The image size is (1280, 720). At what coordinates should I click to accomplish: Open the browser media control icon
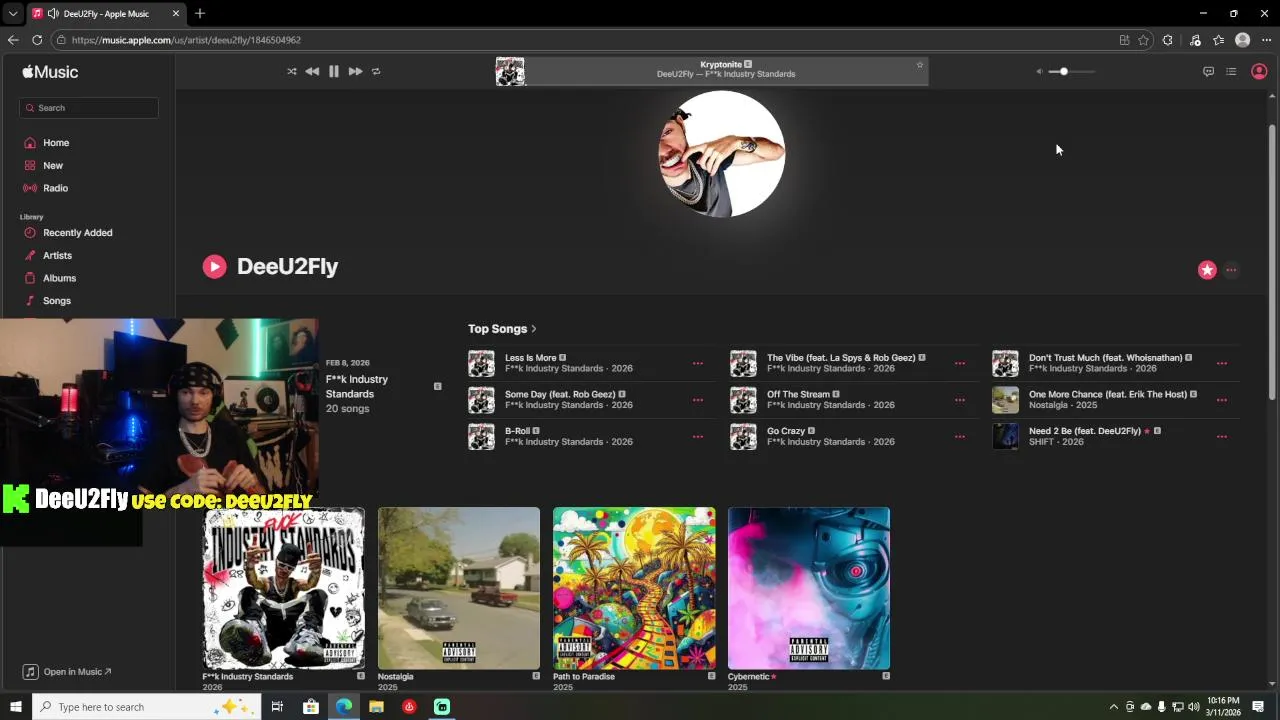pos(1195,40)
